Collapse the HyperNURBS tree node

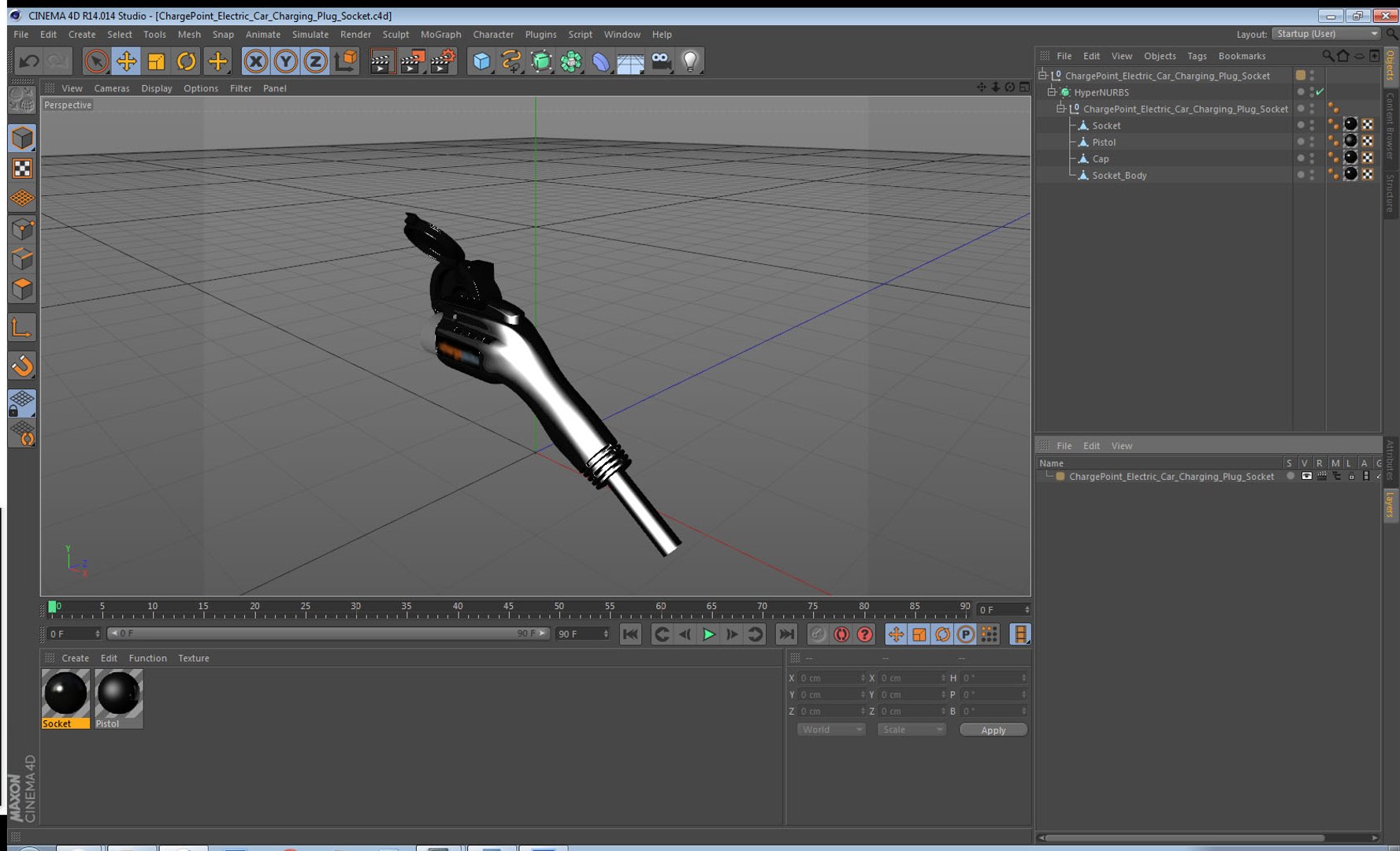tap(1051, 92)
